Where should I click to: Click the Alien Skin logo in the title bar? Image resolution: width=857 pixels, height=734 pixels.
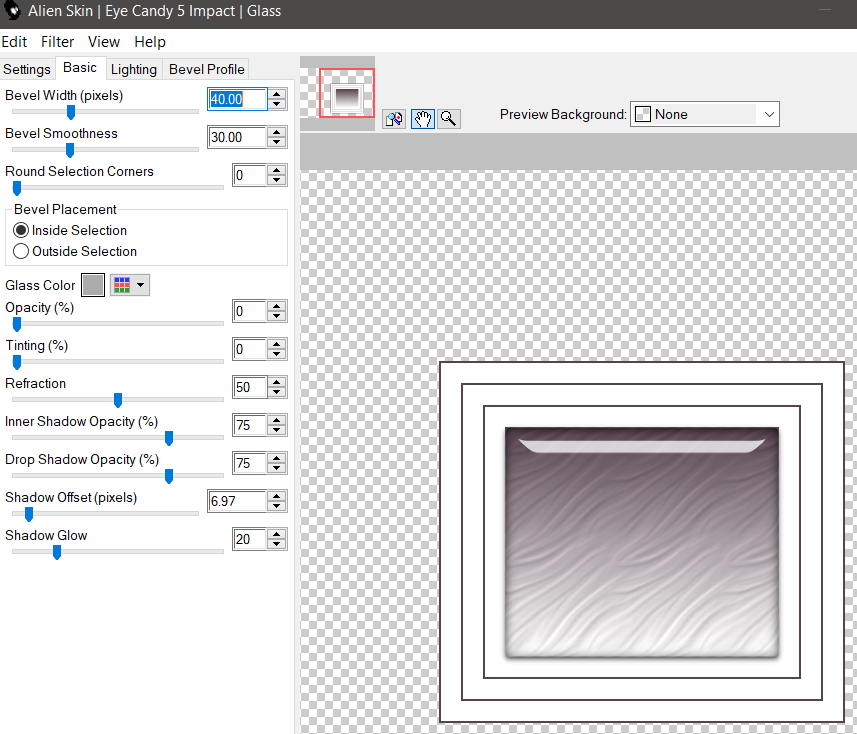point(14,12)
